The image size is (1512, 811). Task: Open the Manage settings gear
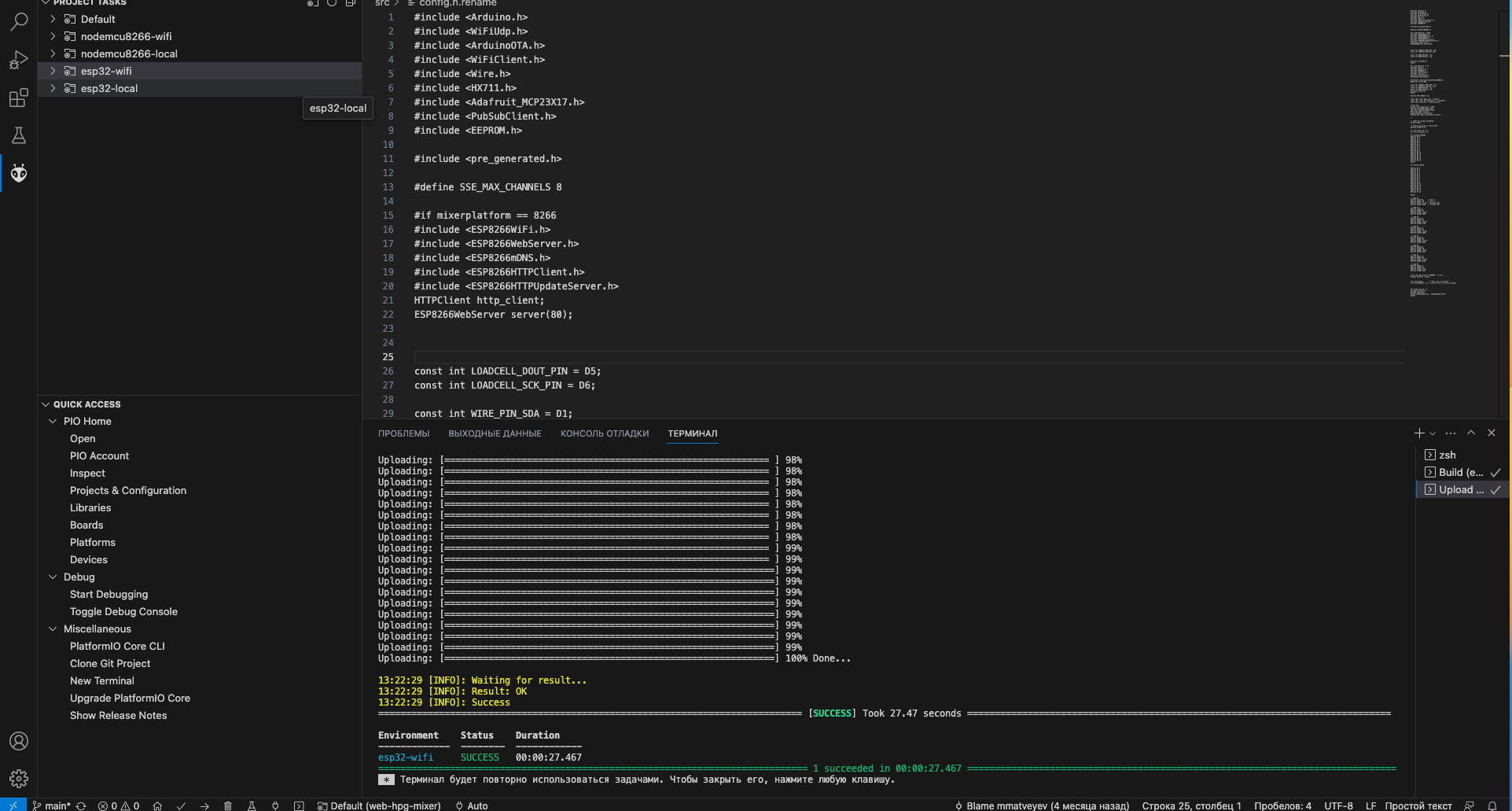pos(19,779)
